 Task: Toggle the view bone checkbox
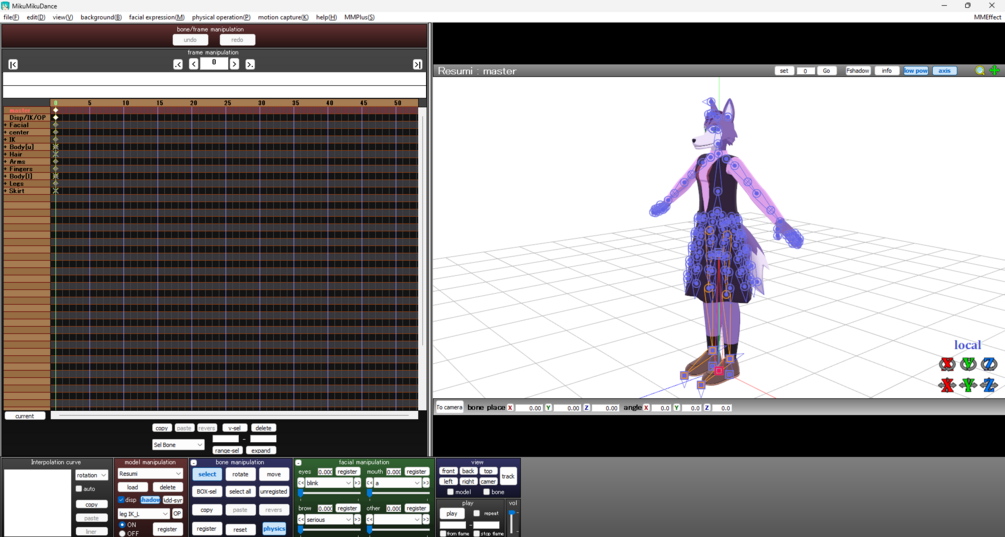pyautogui.click(x=486, y=492)
